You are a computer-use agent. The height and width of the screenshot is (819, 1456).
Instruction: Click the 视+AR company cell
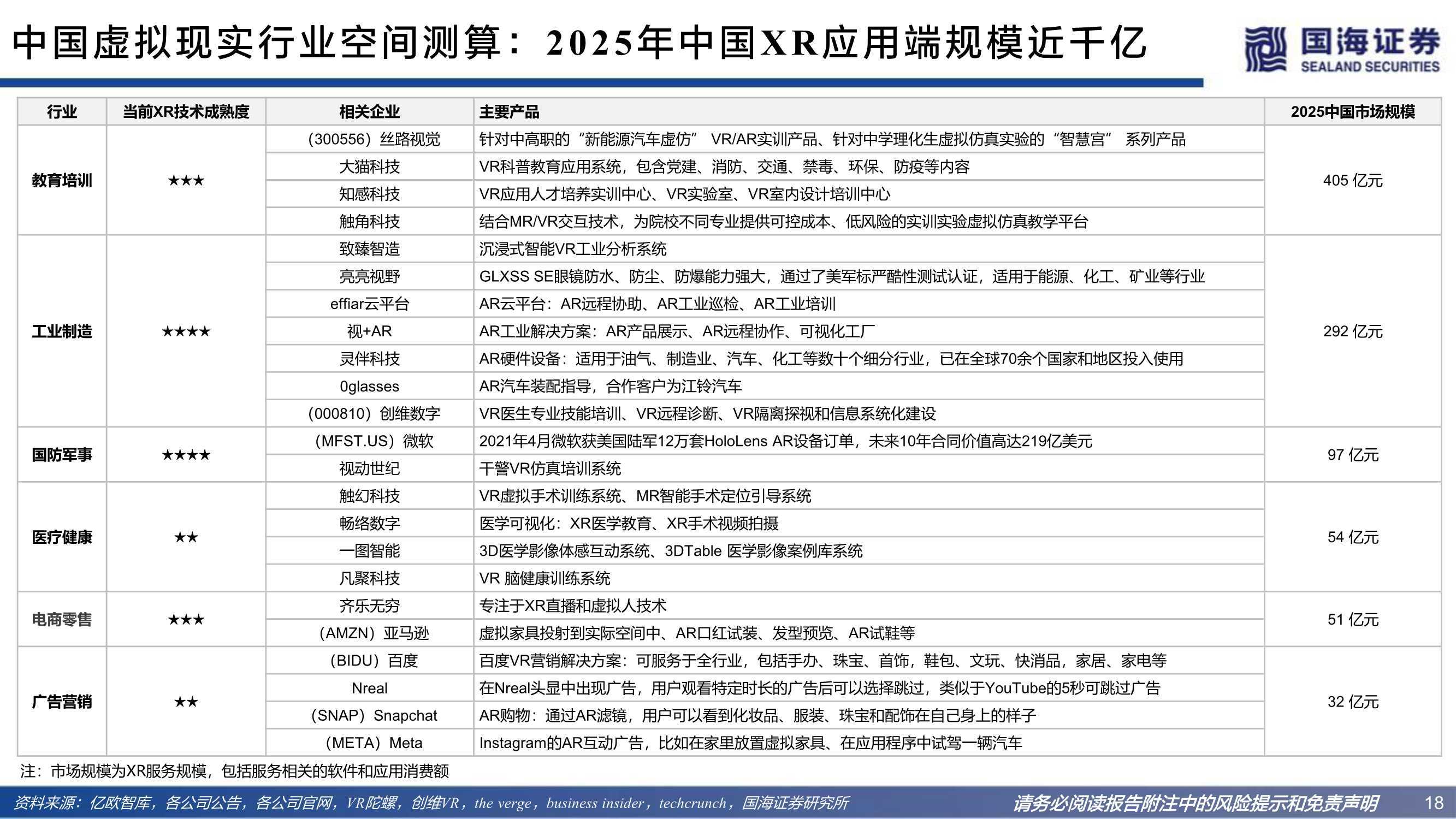tap(369, 331)
